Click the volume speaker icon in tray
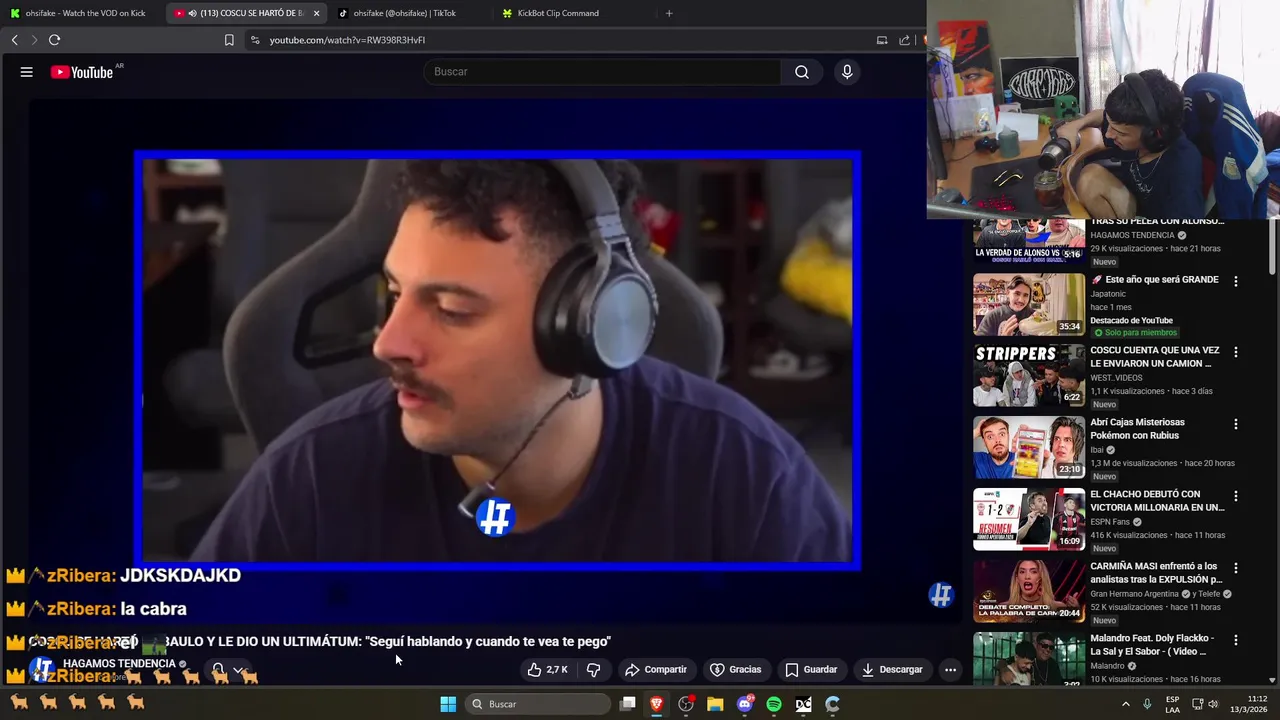Image resolution: width=1280 pixels, height=720 pixels. (1213, 704)
